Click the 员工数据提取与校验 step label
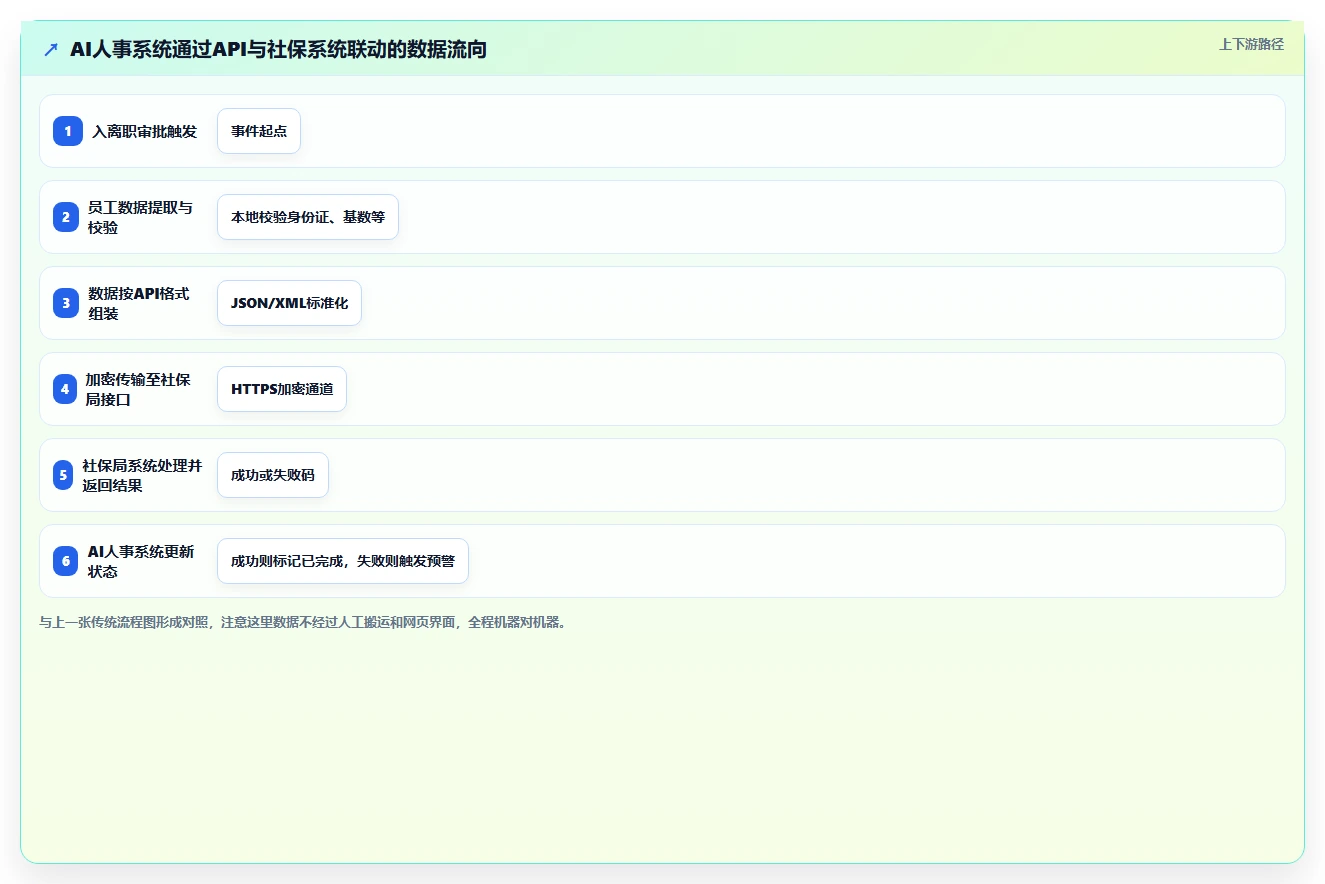The image size is (1325, 884). click(x=140, y=217)
